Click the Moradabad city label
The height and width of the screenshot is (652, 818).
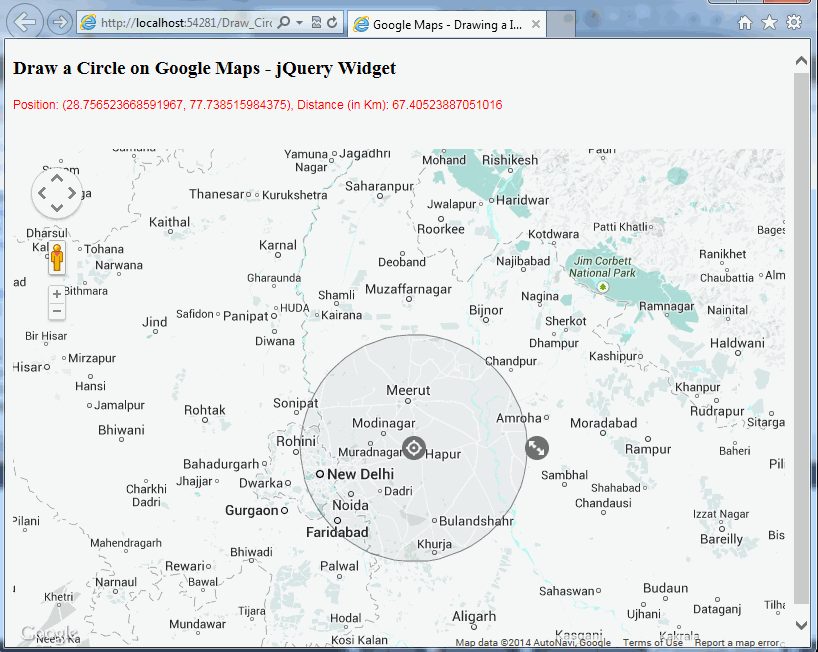[604, 423]
